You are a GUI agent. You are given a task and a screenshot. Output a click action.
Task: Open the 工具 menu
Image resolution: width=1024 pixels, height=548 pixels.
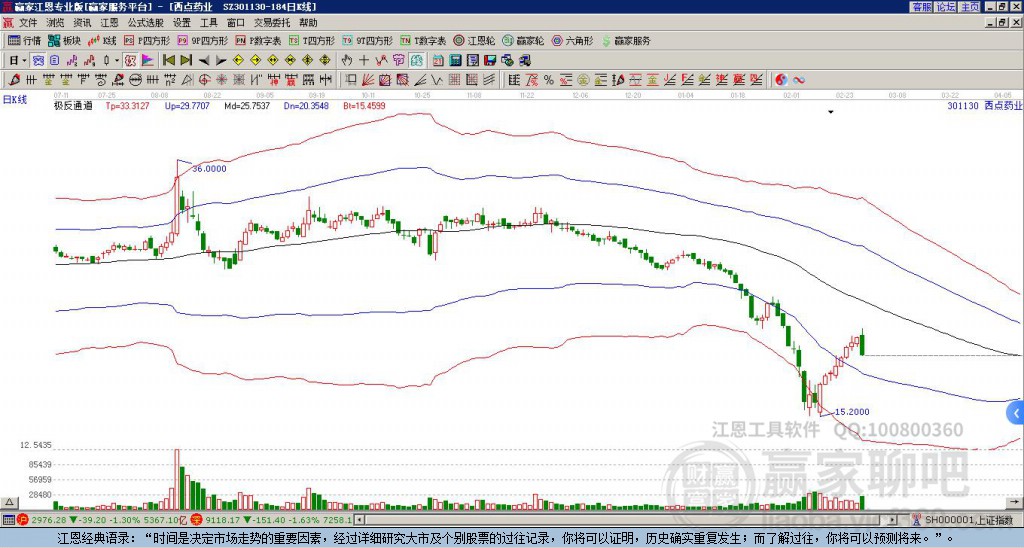pos(209,23)
